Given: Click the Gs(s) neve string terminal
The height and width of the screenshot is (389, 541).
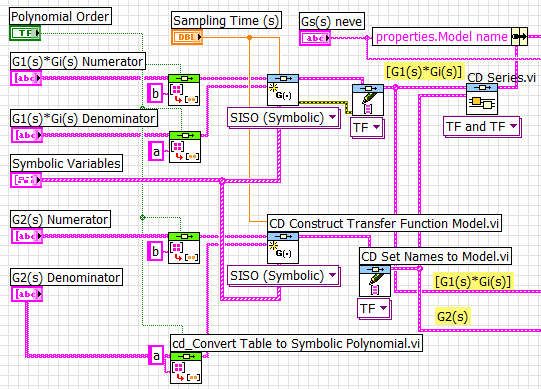Looking at the screenshot, I should pyautogui.click(x=315, y=38).
